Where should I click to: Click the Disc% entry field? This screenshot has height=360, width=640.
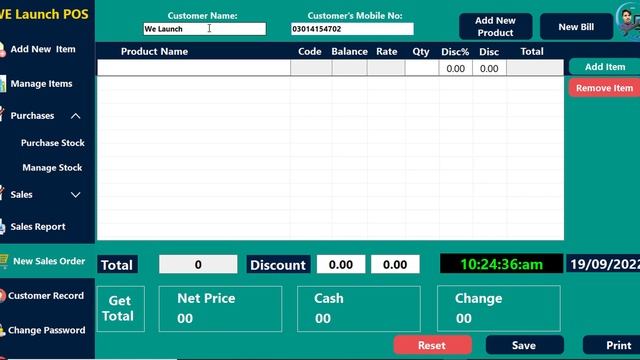pyautogui.click(x=456, y=68)
